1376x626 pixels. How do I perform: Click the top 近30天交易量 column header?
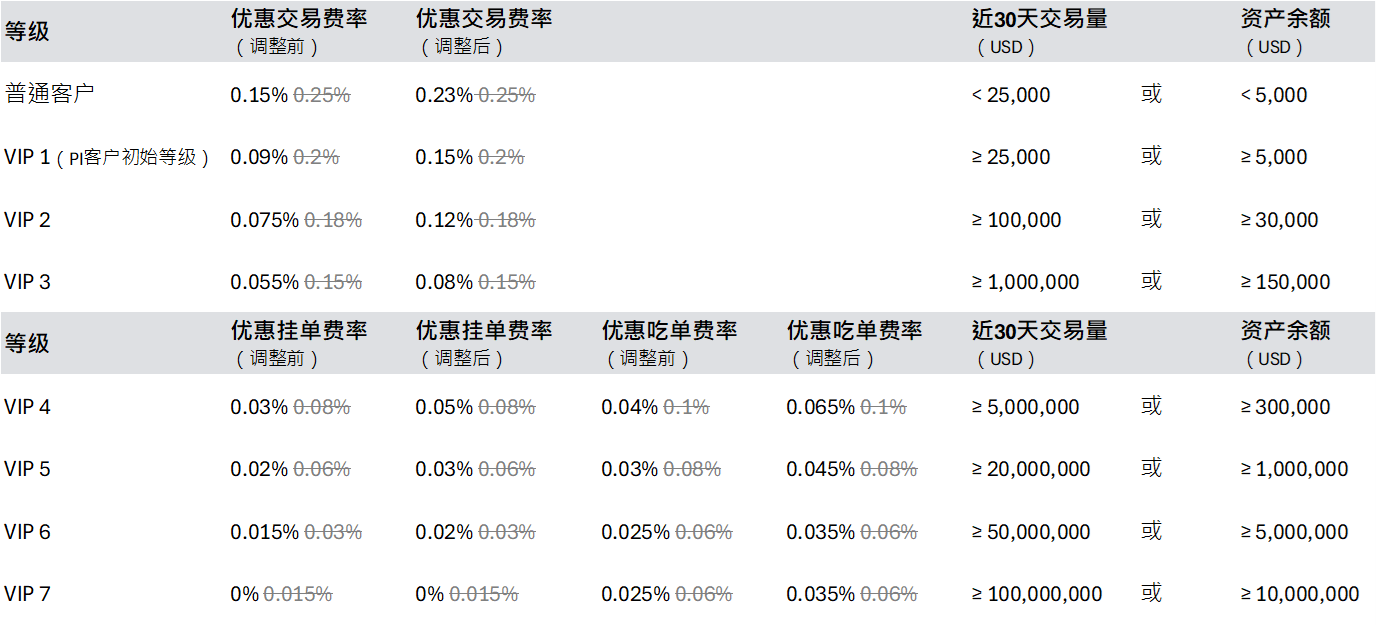click(x=1040, y=32)
